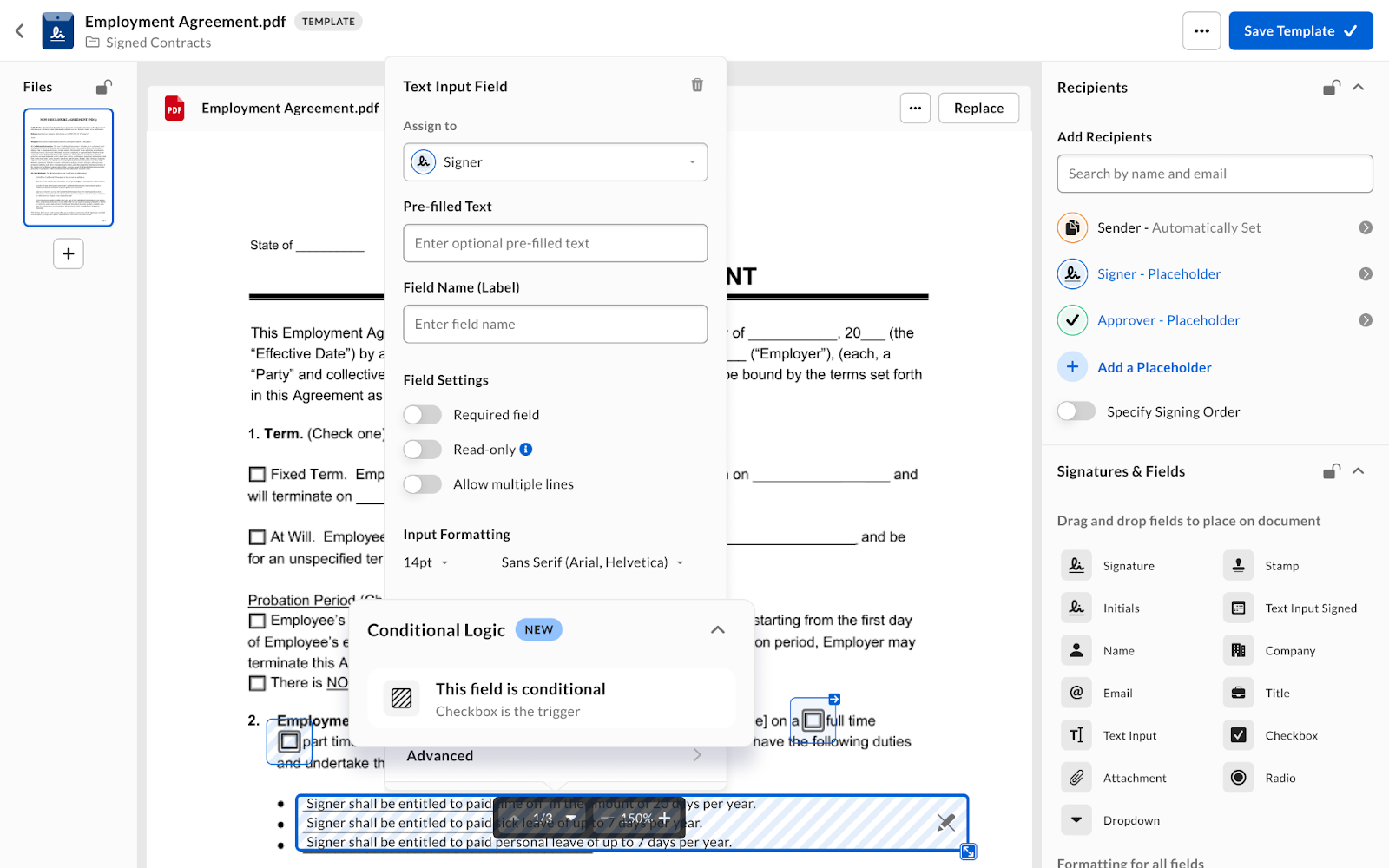Select the Radio field icon
Image resolution: width=1389 pixels, height=868 pixels.
(1238, 778)
